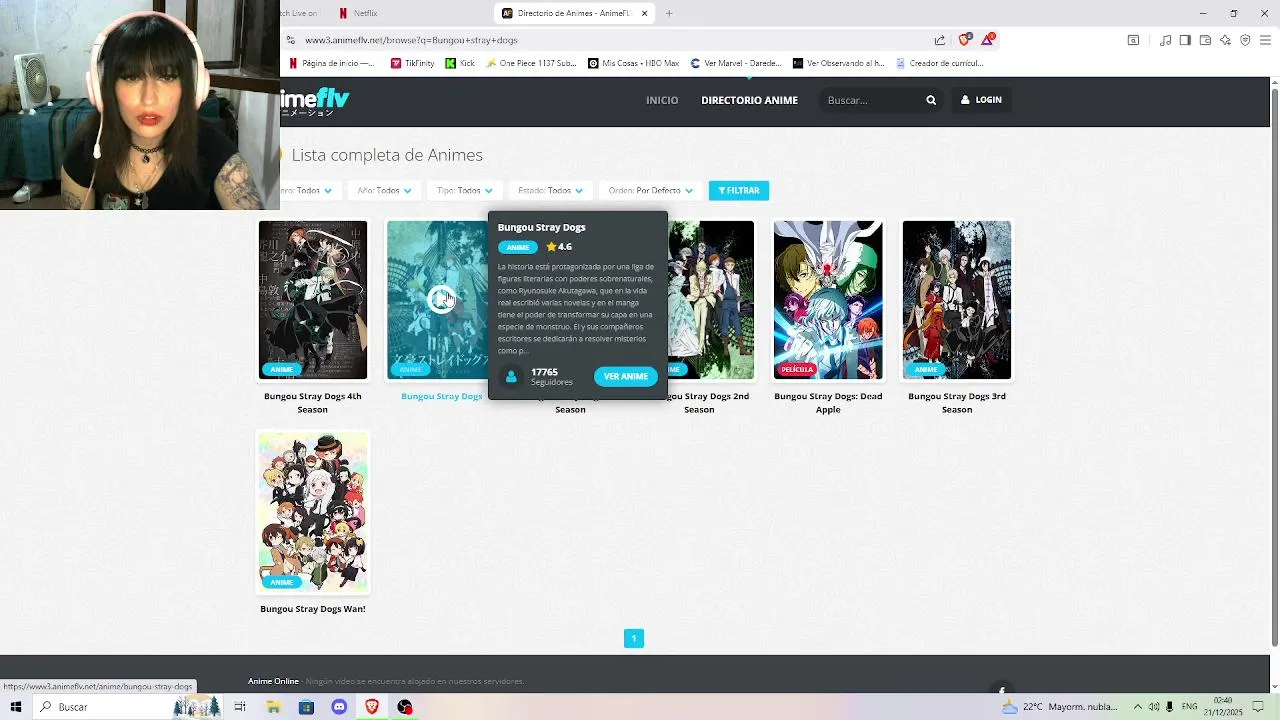This screenshot has height=720, width=1280.
Task: Click the Dead Apple movie poster
Action: click(828, 300)
